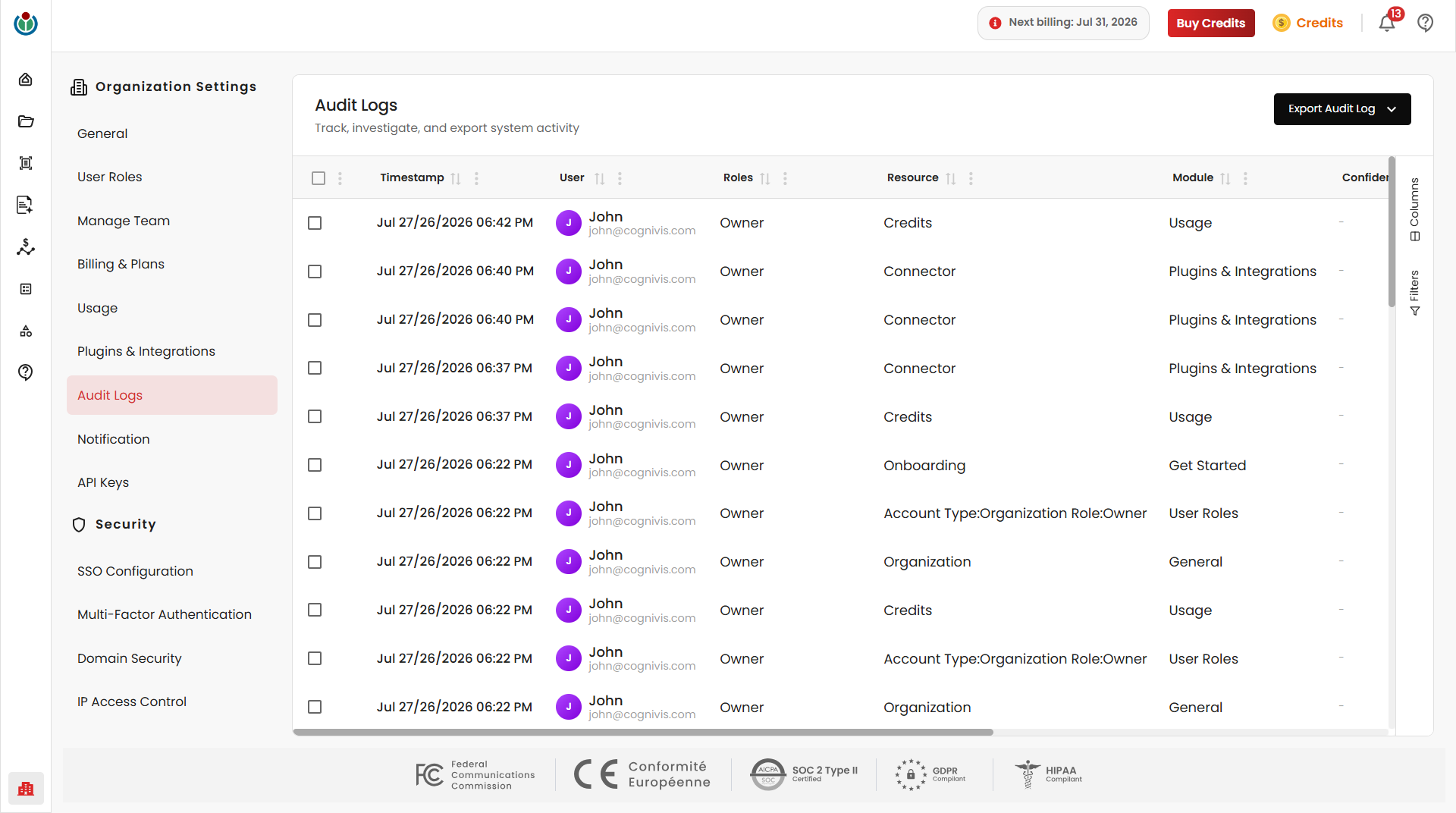Viewport: 1456px width, 813px height.
Task: Sort by Module column
Action: 1225,178
